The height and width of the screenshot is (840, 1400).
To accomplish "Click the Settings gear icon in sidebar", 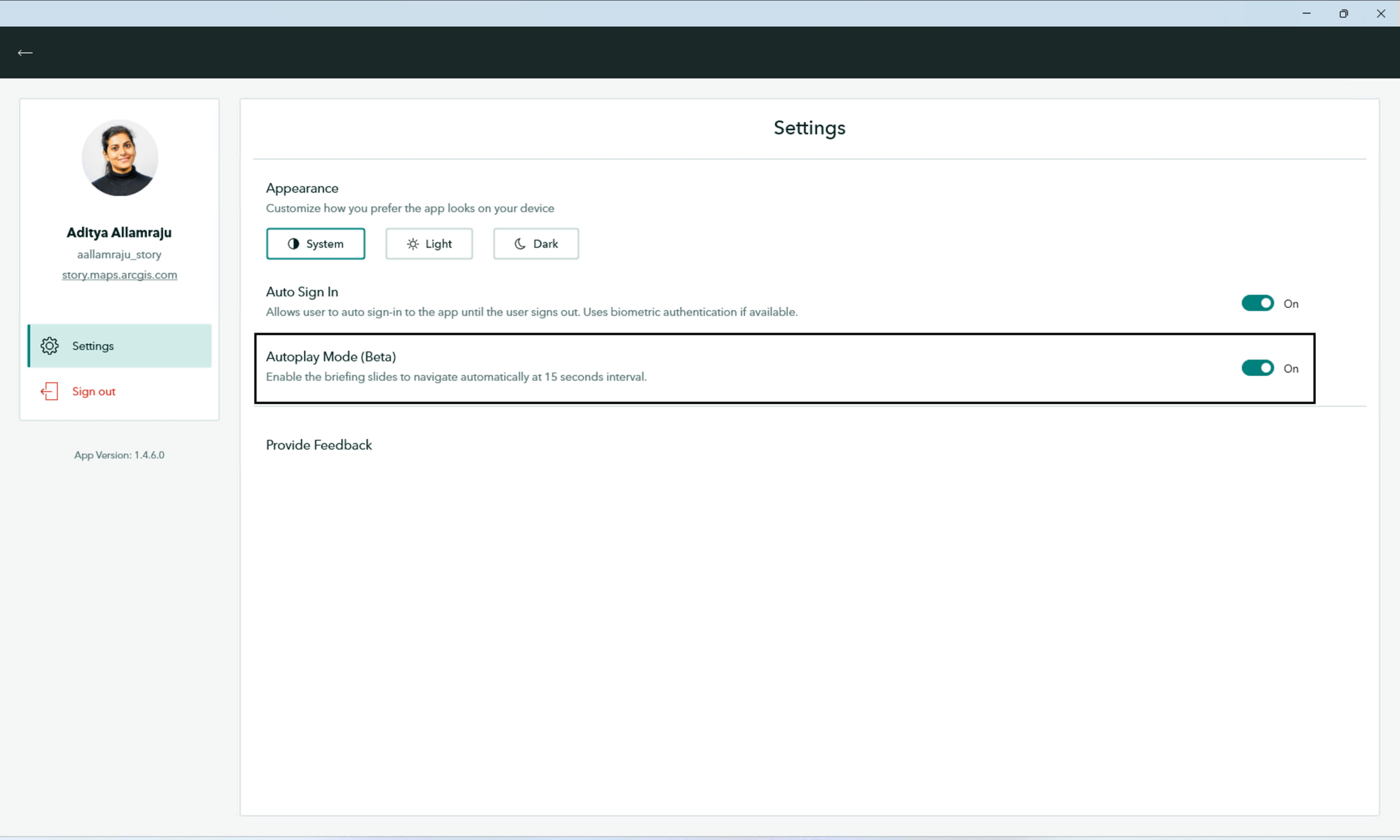I will (x=50, y=346).
